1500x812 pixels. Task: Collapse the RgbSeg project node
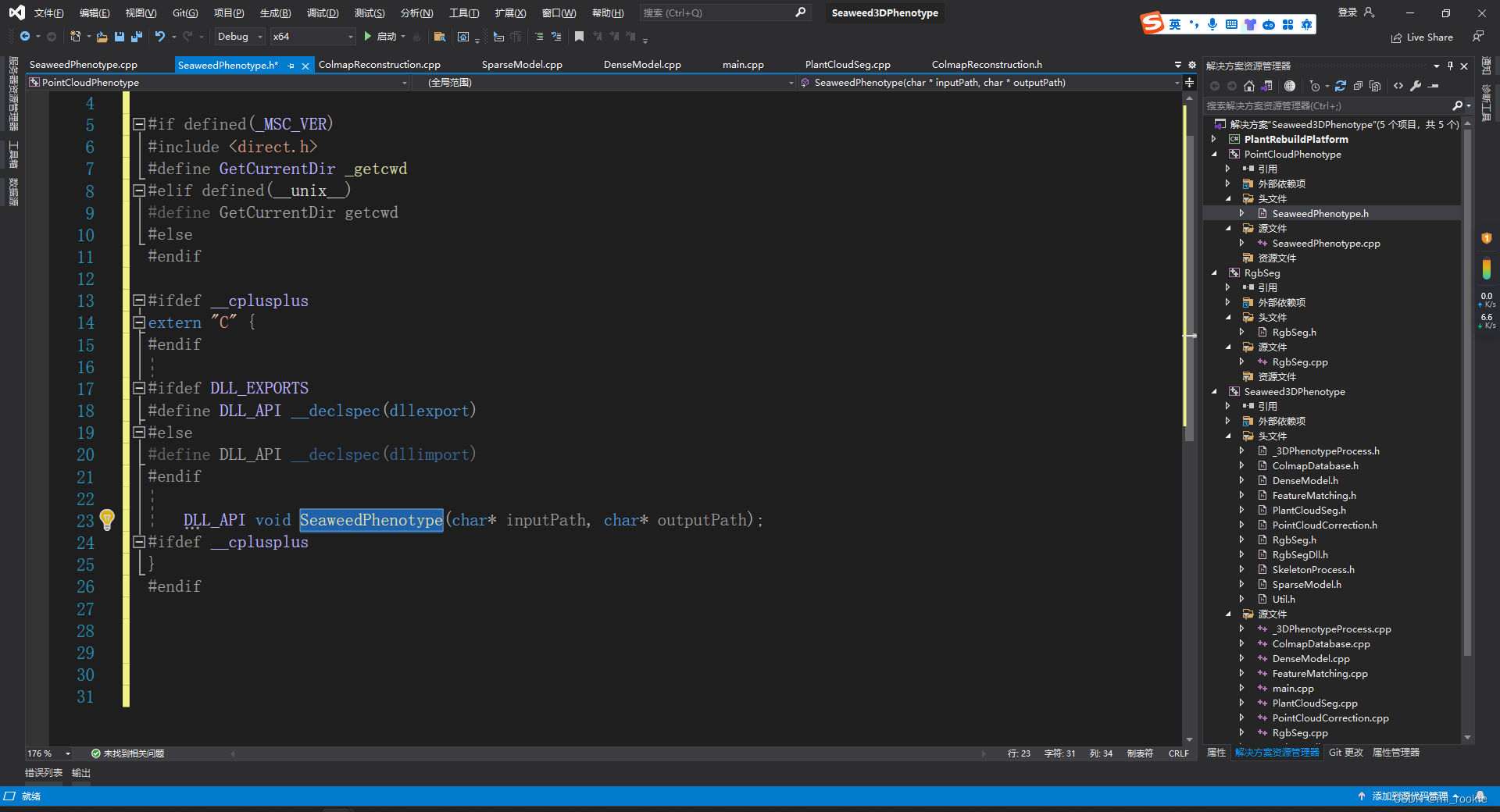(1214, 273)
